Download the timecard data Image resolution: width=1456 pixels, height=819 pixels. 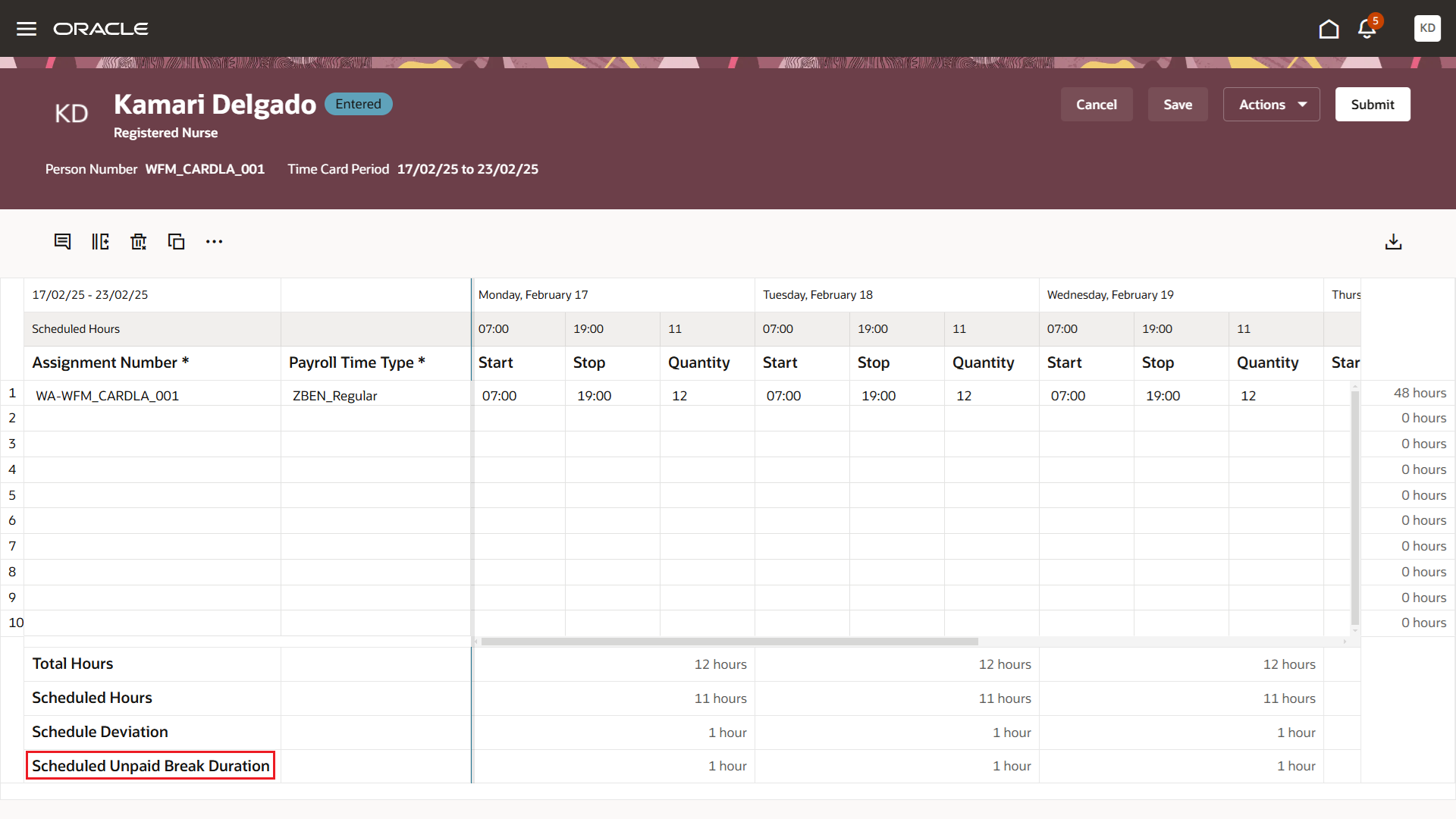1394,241
